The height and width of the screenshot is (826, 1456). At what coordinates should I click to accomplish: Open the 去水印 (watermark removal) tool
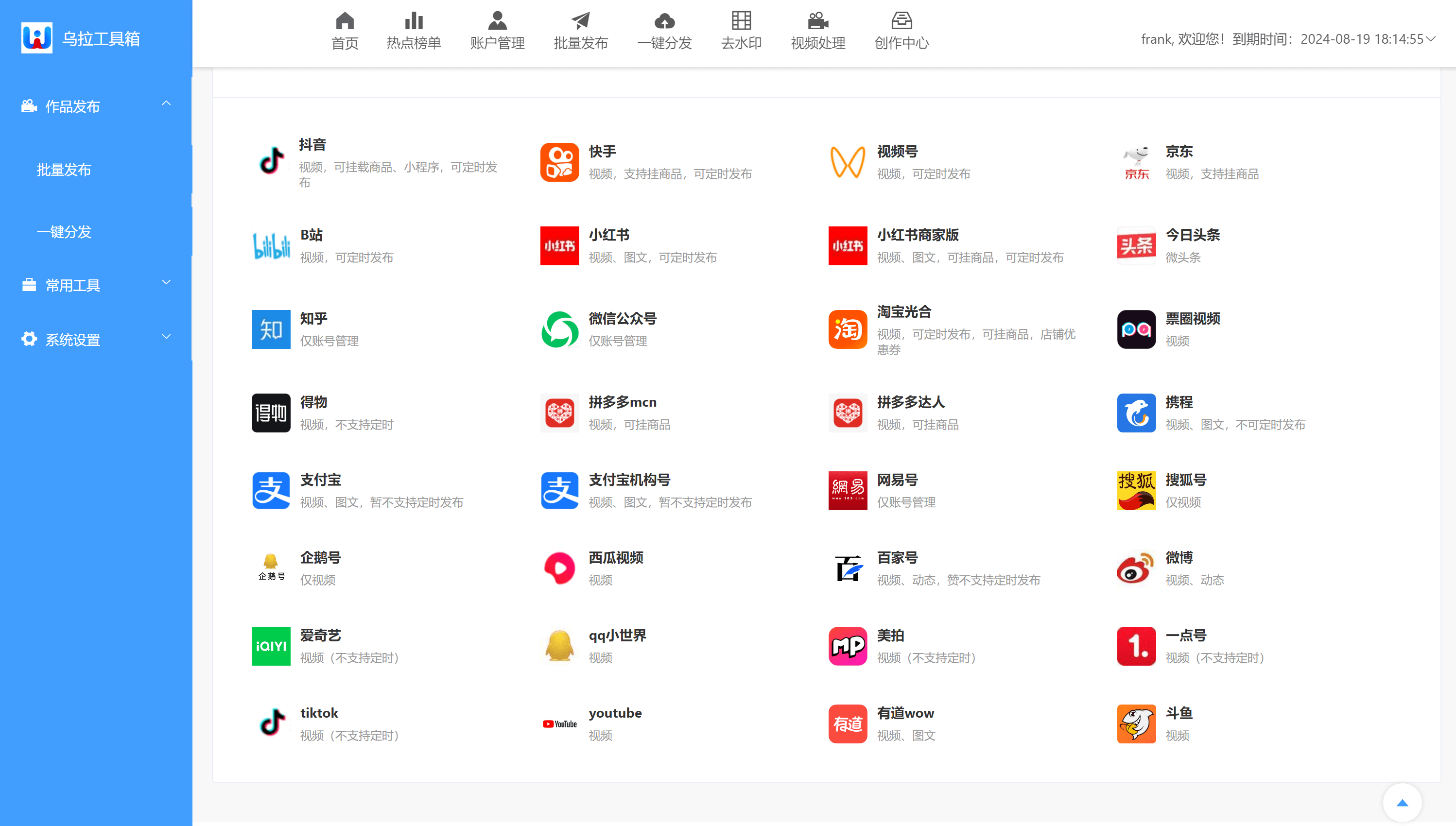tap(741, 31)
